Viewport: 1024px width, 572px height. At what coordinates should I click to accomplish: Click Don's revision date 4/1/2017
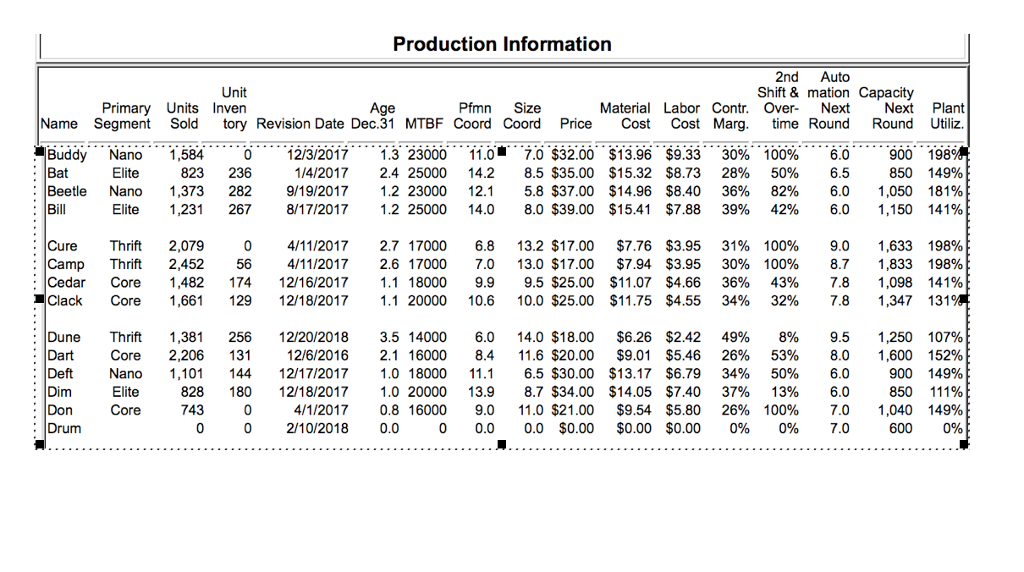(x=322, y=410)
